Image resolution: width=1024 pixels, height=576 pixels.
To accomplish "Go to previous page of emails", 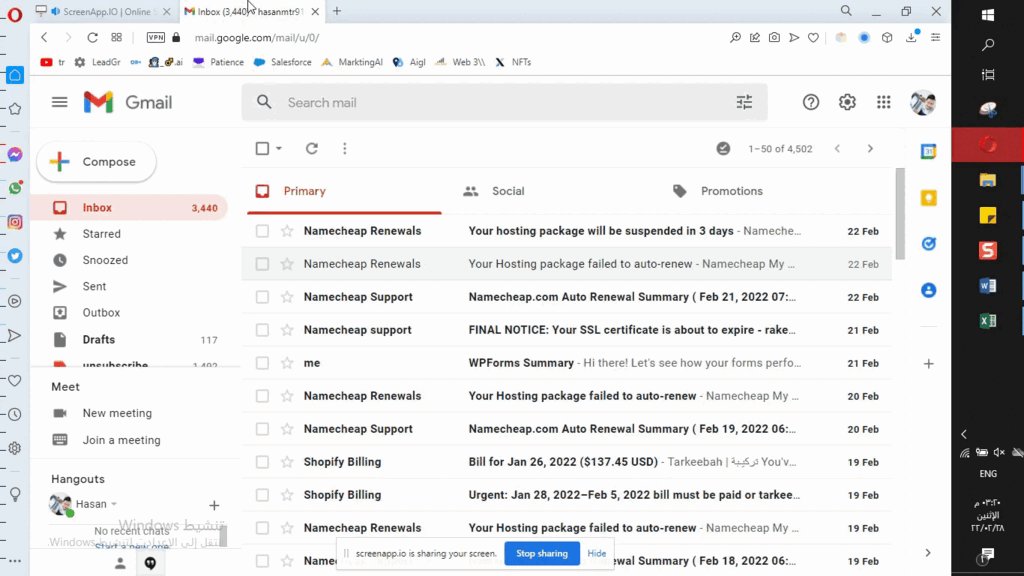I will click(837, 148).
